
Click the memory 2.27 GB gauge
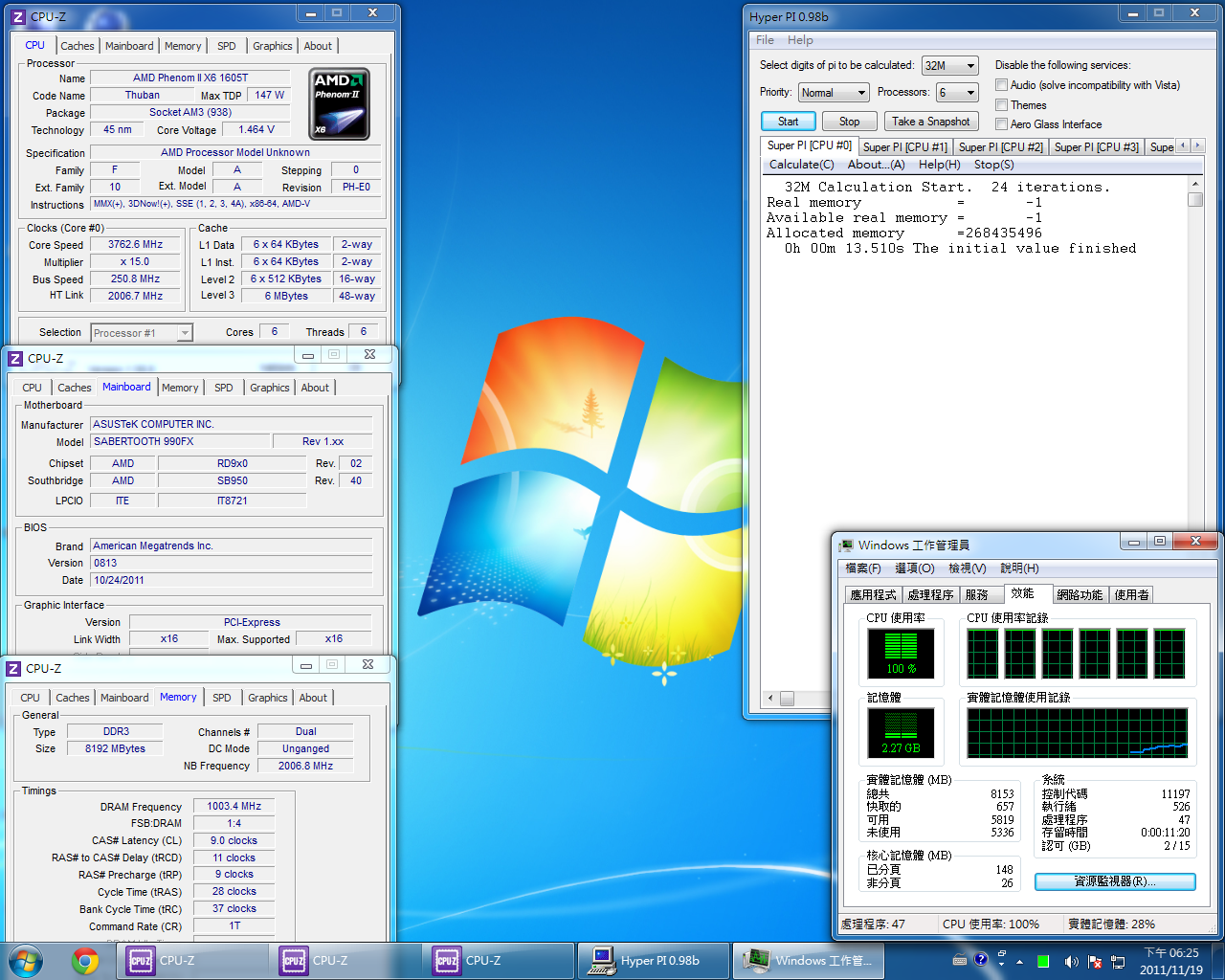pos(901,732)
